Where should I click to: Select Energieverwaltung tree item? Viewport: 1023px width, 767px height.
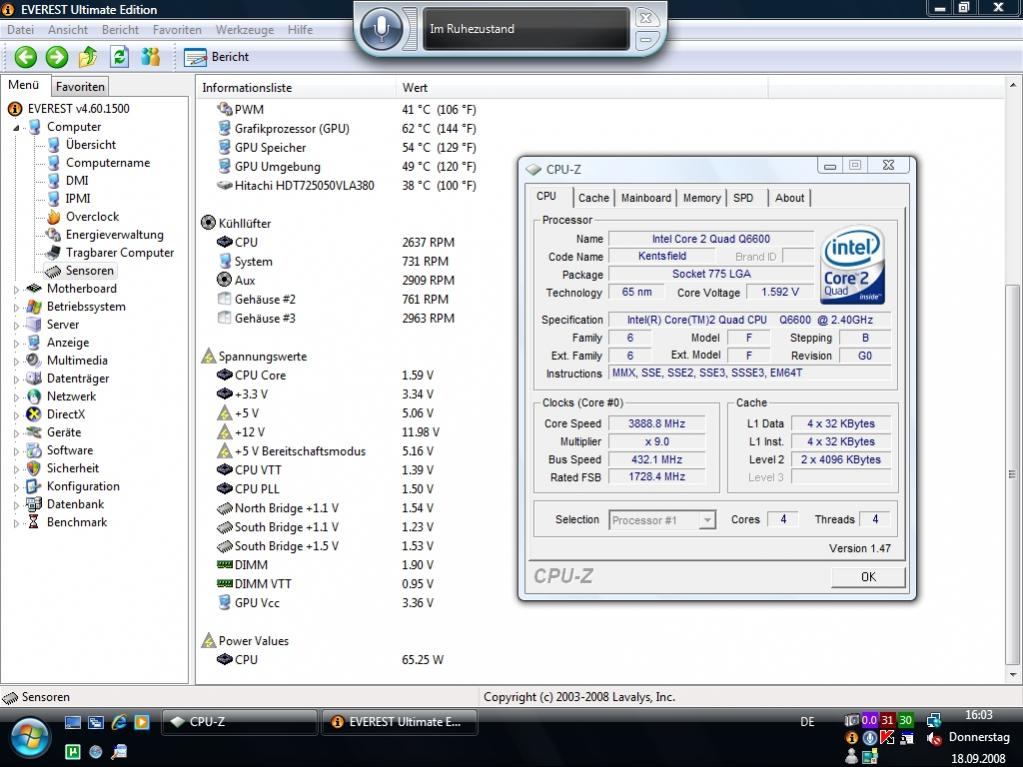pyautogui.click(x=114, y=234)
